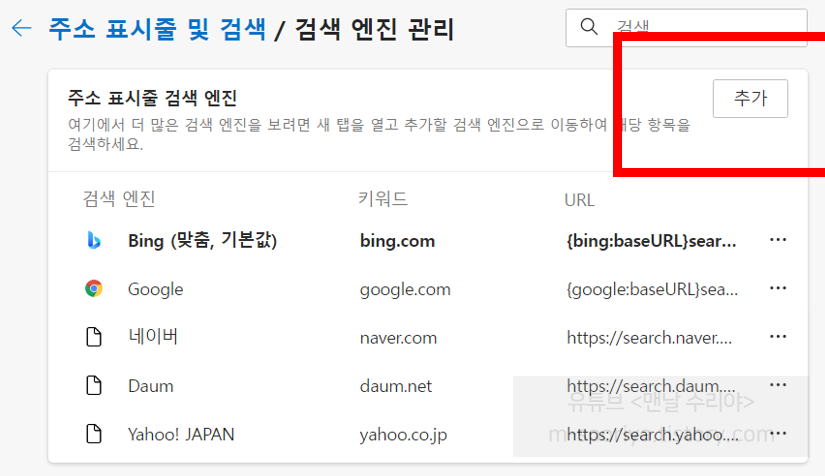Click the bing.com keyword cell
Screen dimensions: 825x476
(397, 241)
